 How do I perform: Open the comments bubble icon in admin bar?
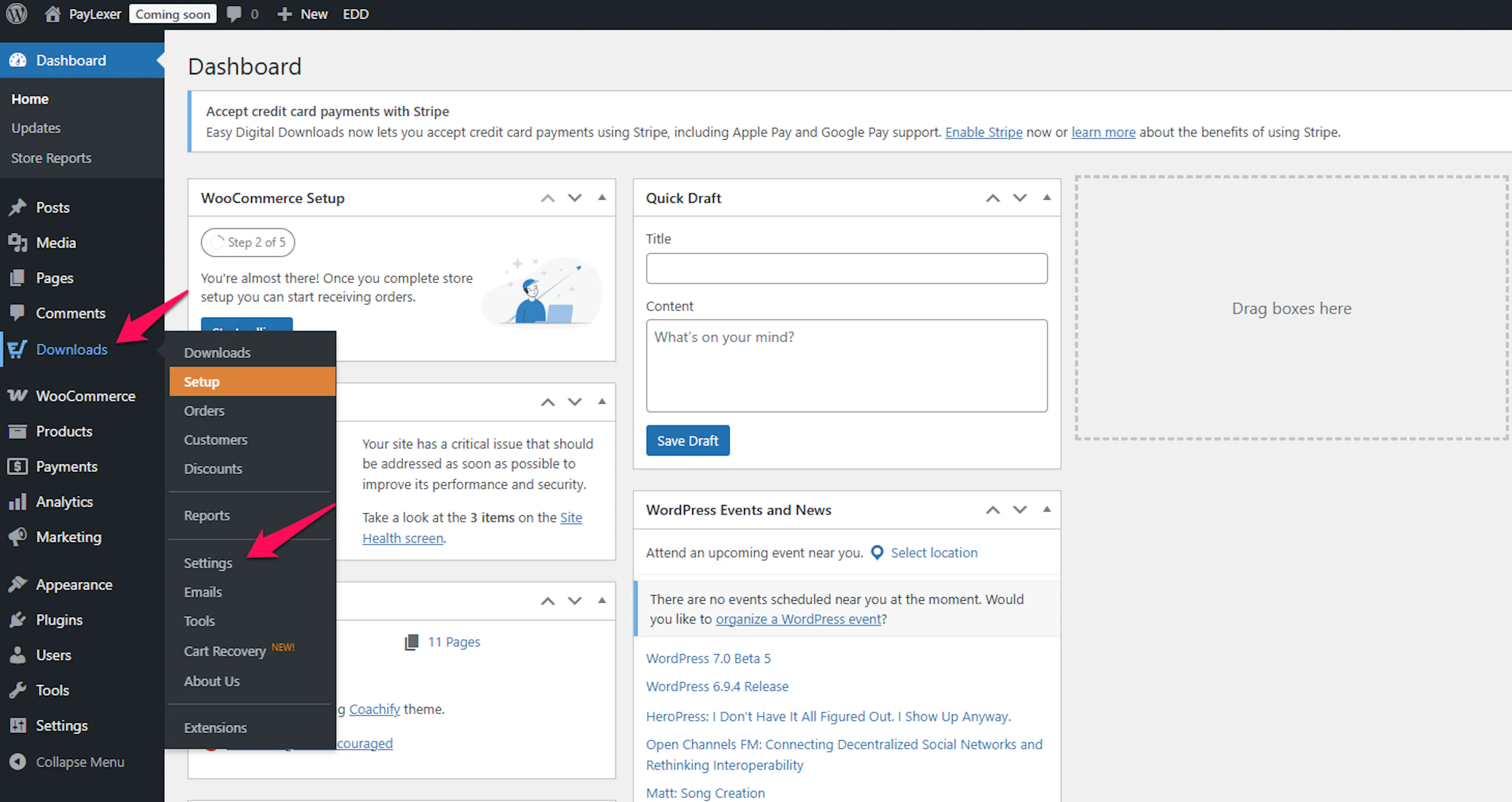[x=234, y=14]
